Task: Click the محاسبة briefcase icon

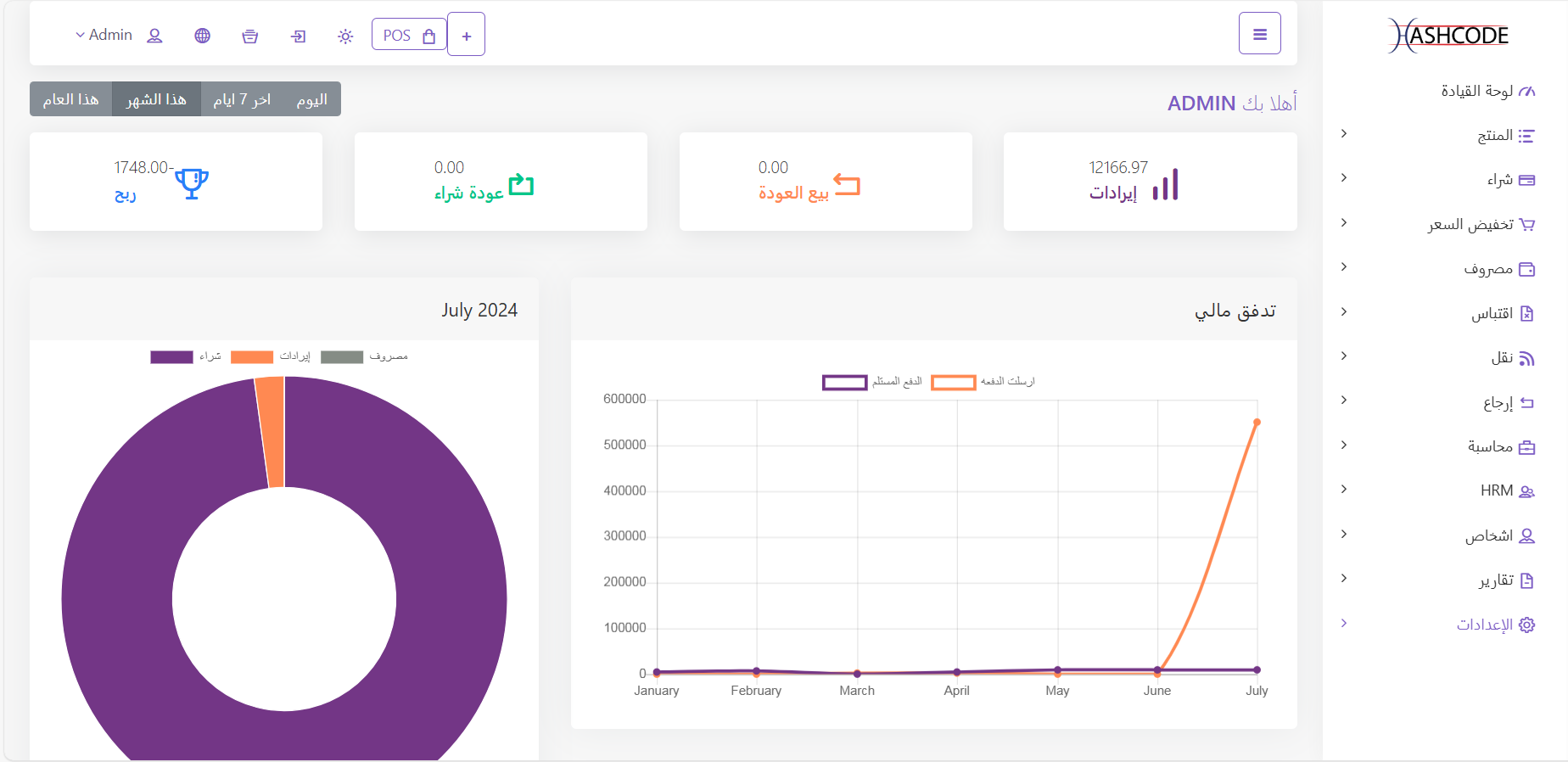Action: click(1526, 447)
